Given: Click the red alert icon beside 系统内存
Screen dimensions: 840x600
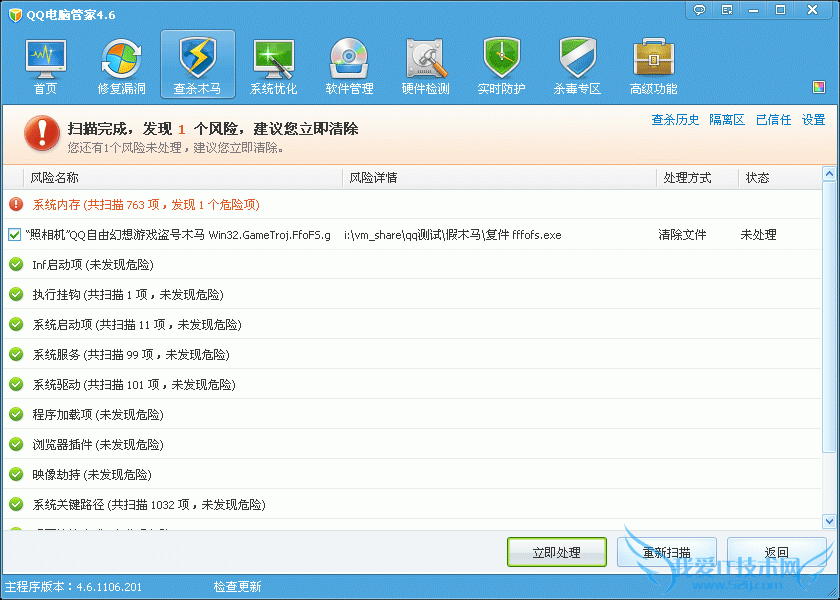Looking at the screenshot, I should click(16, 204).
